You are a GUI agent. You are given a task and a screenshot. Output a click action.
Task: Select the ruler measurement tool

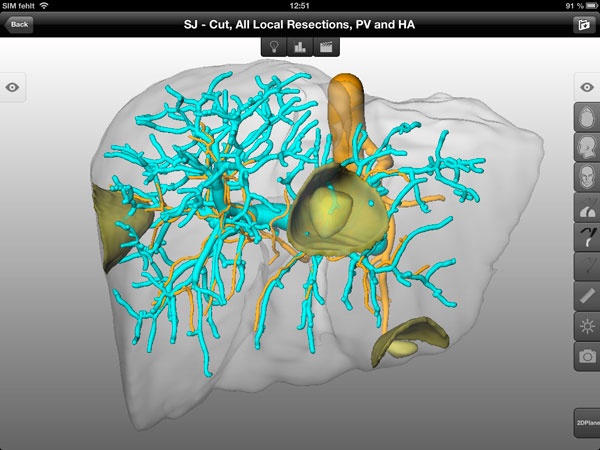587,297
